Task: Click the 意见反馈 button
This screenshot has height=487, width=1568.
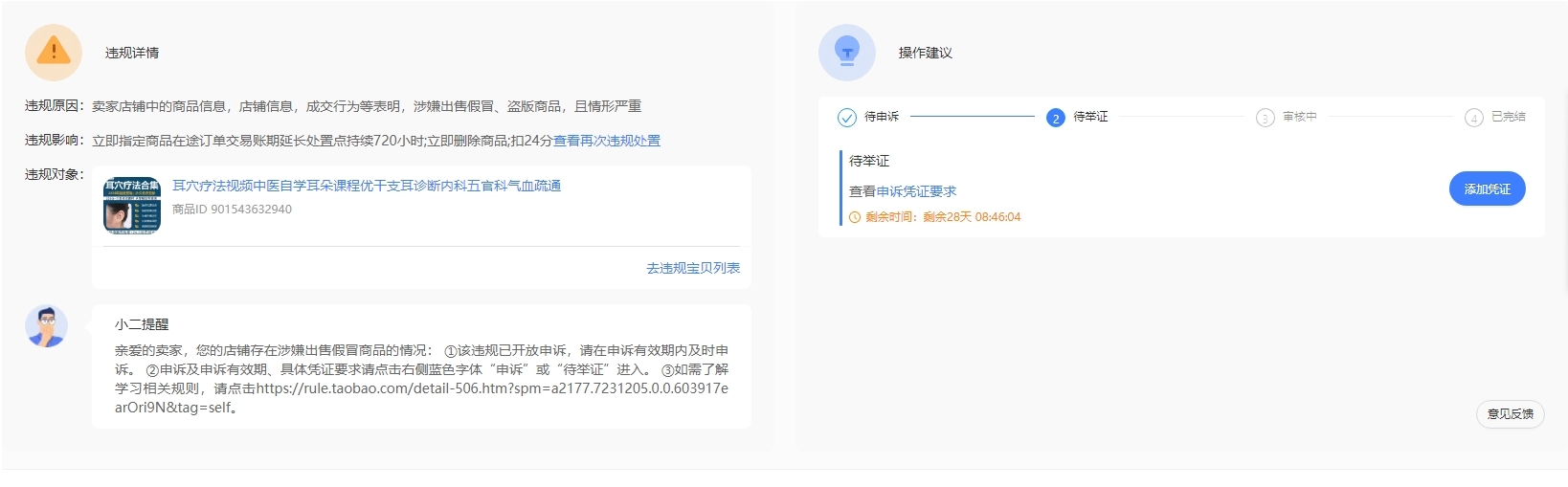Action: click(x=1510, y=414)
